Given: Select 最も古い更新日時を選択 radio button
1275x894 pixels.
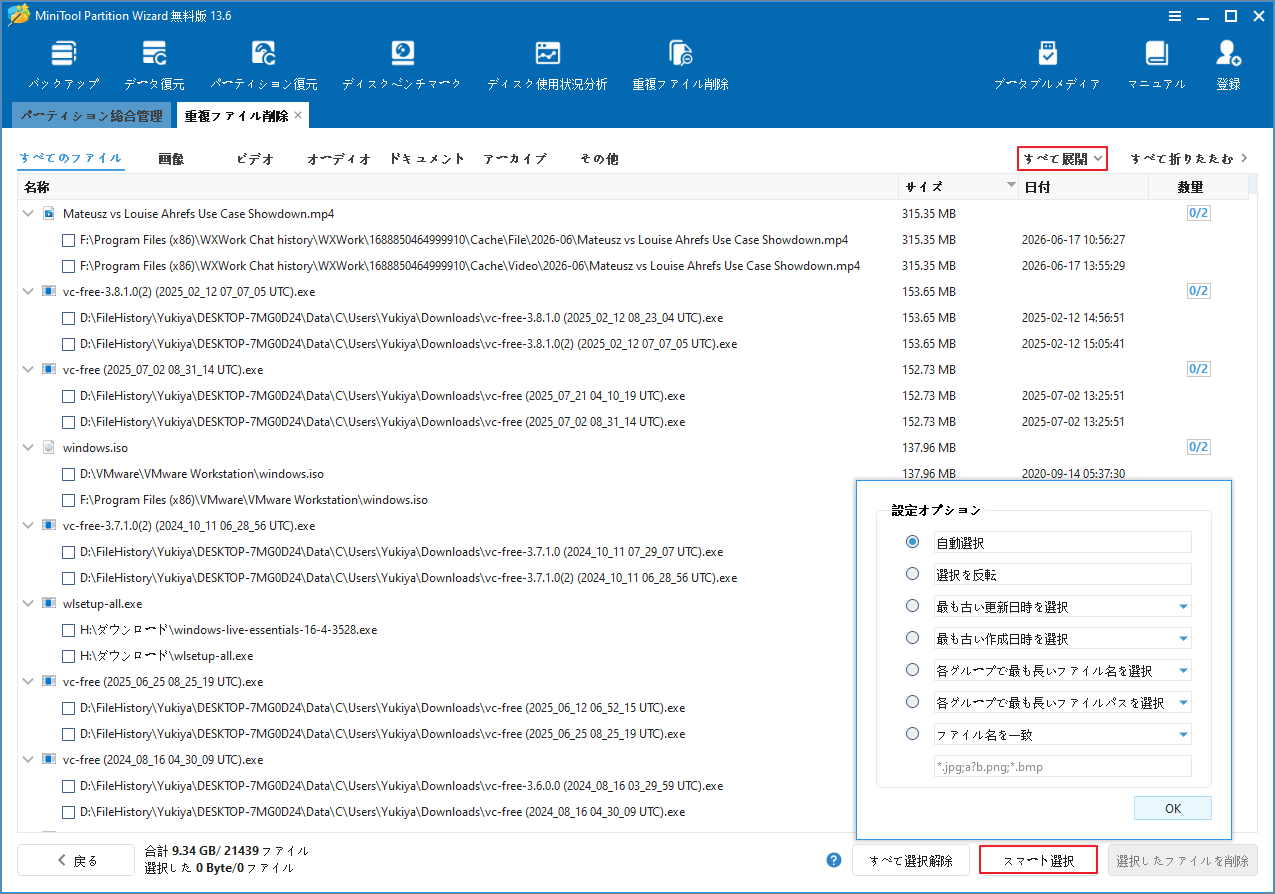Looking at the screenshot, I should pyautogui.click(x=912, y=605).
